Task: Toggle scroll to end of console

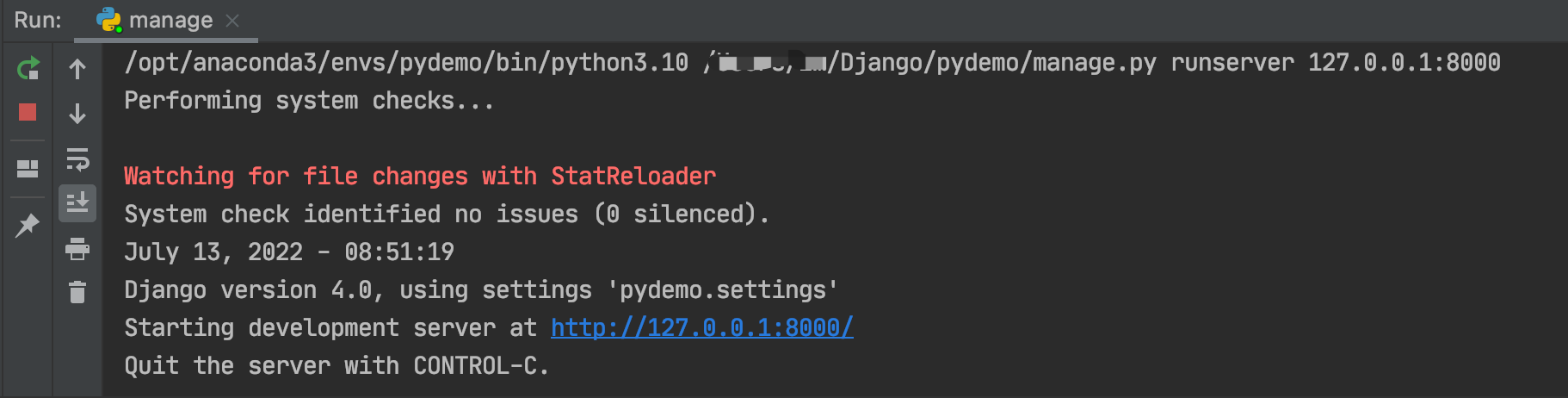Action: 77,203
